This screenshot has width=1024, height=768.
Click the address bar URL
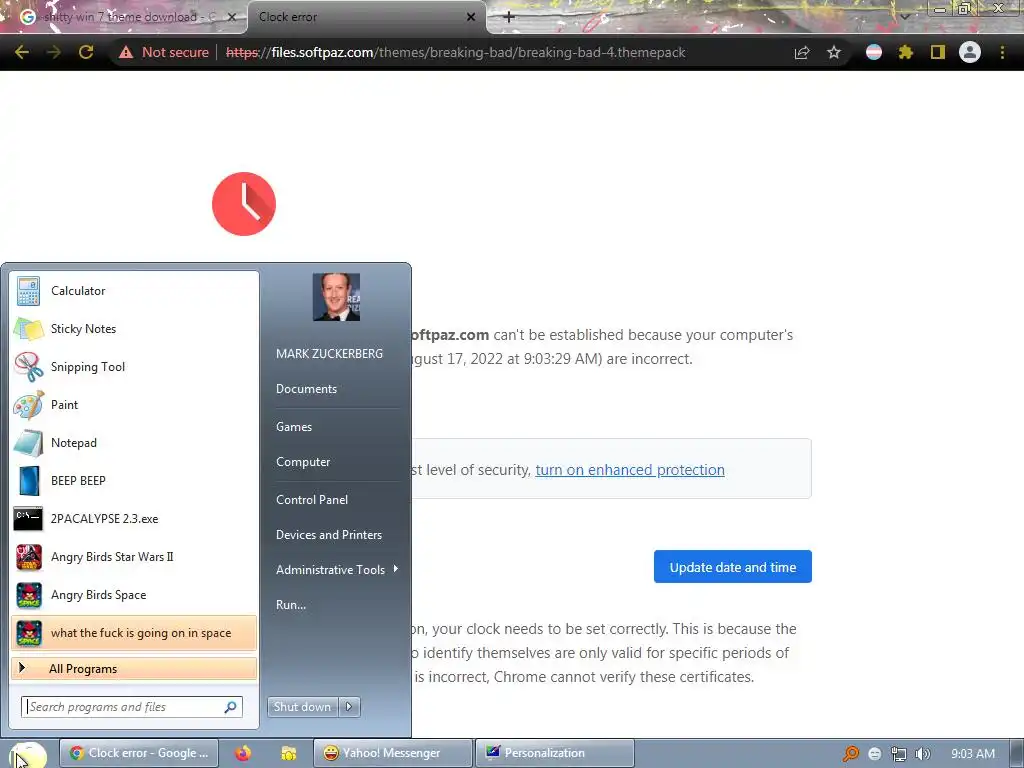(x=455, y=52)
